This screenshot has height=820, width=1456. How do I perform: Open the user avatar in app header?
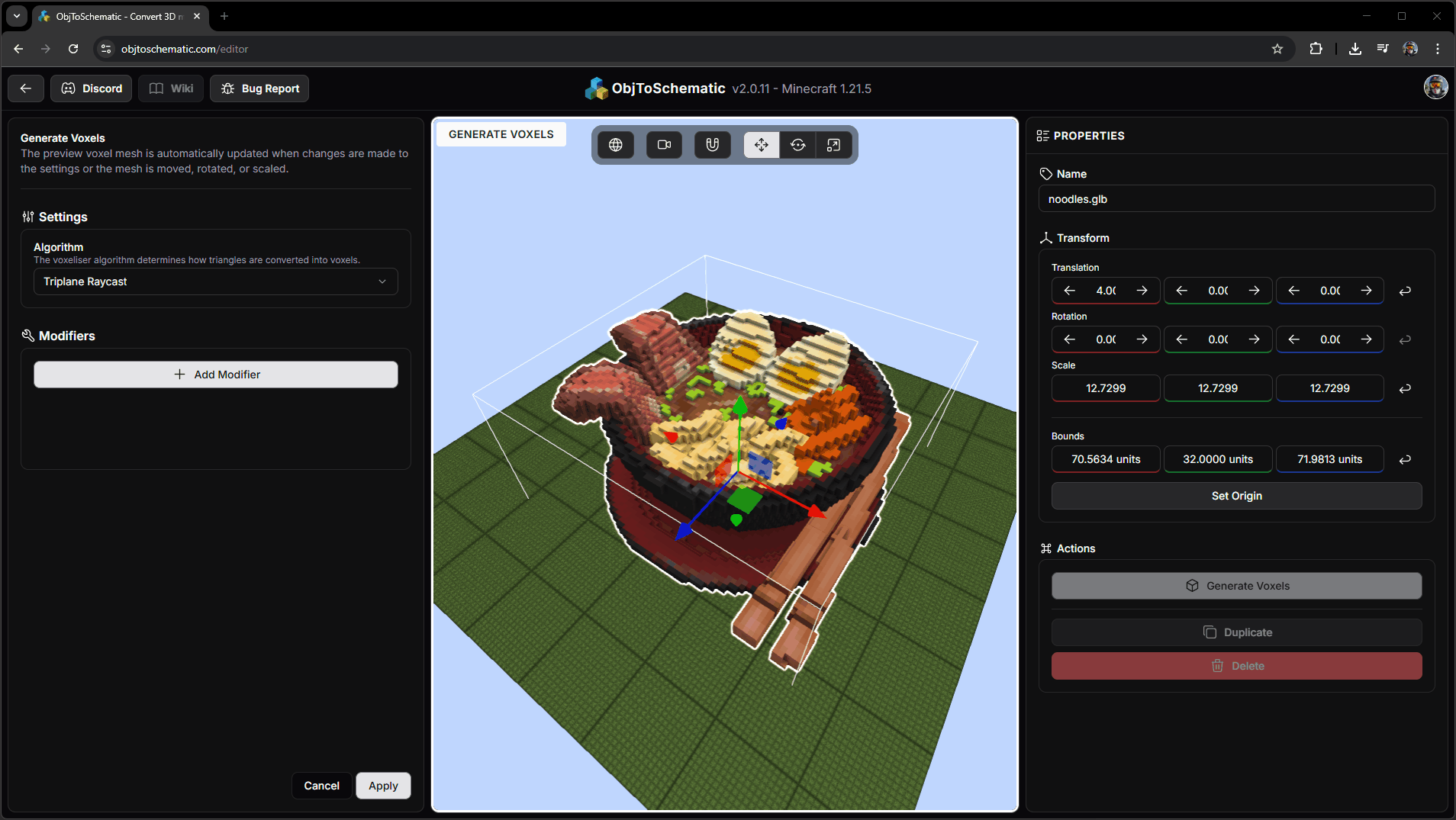[x=1435, y=87]
